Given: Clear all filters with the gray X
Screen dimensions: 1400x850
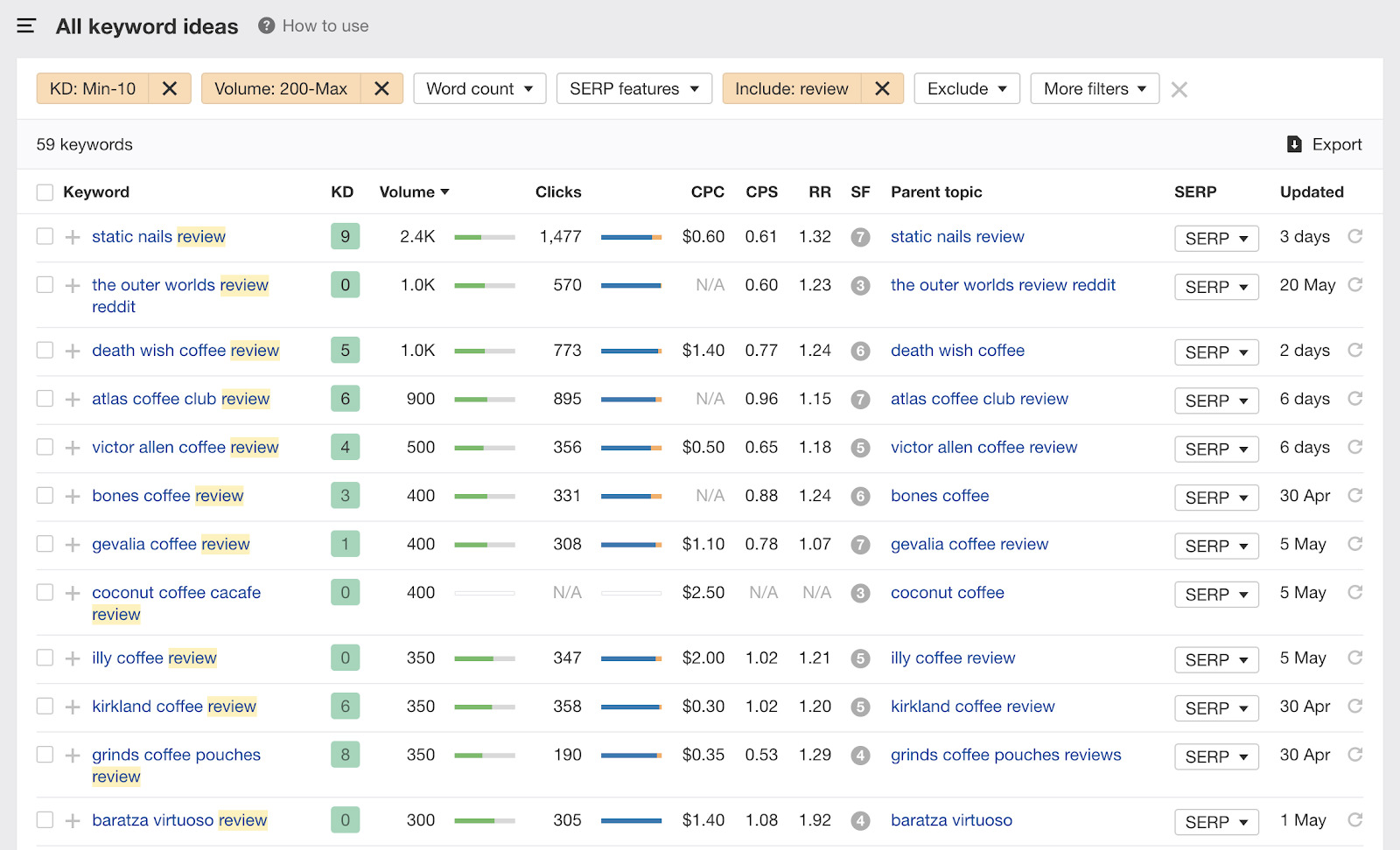Looking at the screenshot, I should pyautogui.click(x=1179, y=89).
